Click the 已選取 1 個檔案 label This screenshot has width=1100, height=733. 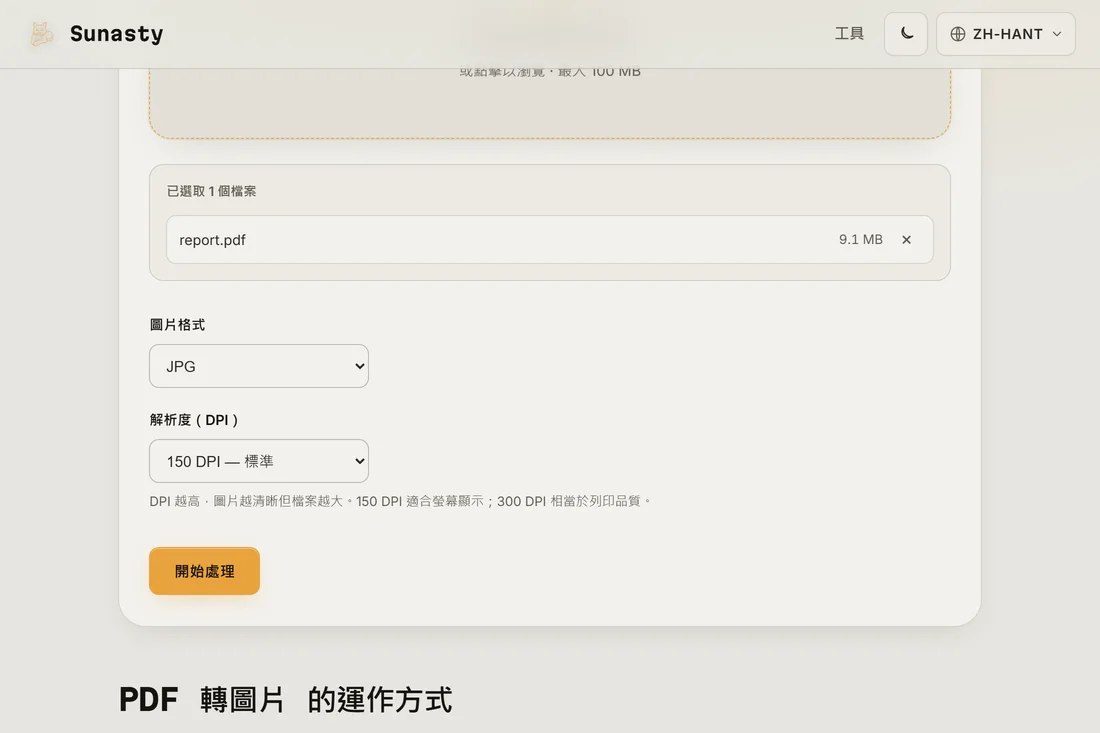(211, 191)
